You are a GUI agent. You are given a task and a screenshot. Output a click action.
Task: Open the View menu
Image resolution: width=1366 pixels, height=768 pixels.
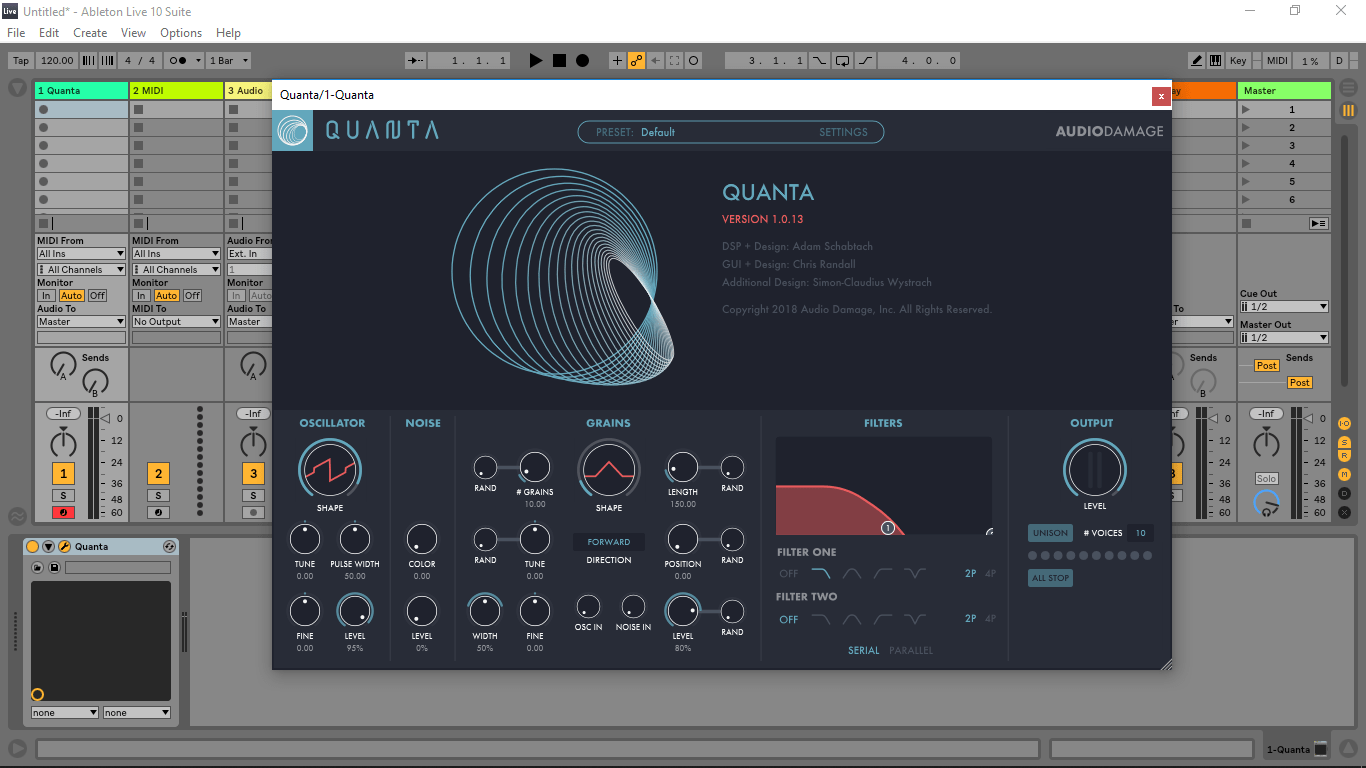[133, 33]
